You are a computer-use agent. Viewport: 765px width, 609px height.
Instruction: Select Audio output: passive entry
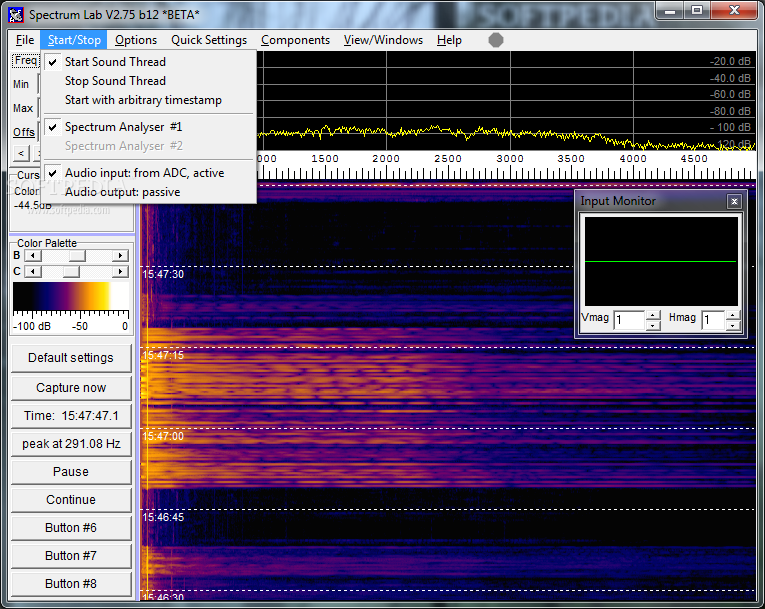(149, 192)
